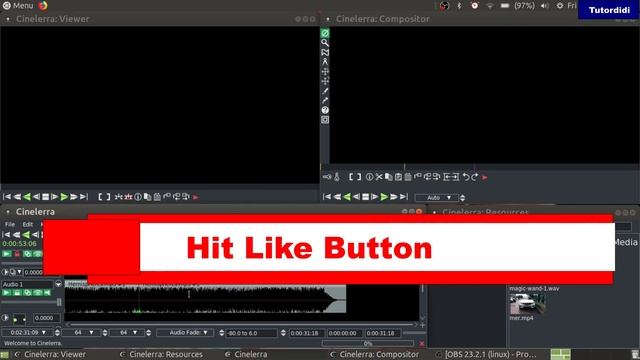This screenshot has width=640, height=360.
Task: Click the timeline horizontal scrollbar
Action: tap(241, 325)
